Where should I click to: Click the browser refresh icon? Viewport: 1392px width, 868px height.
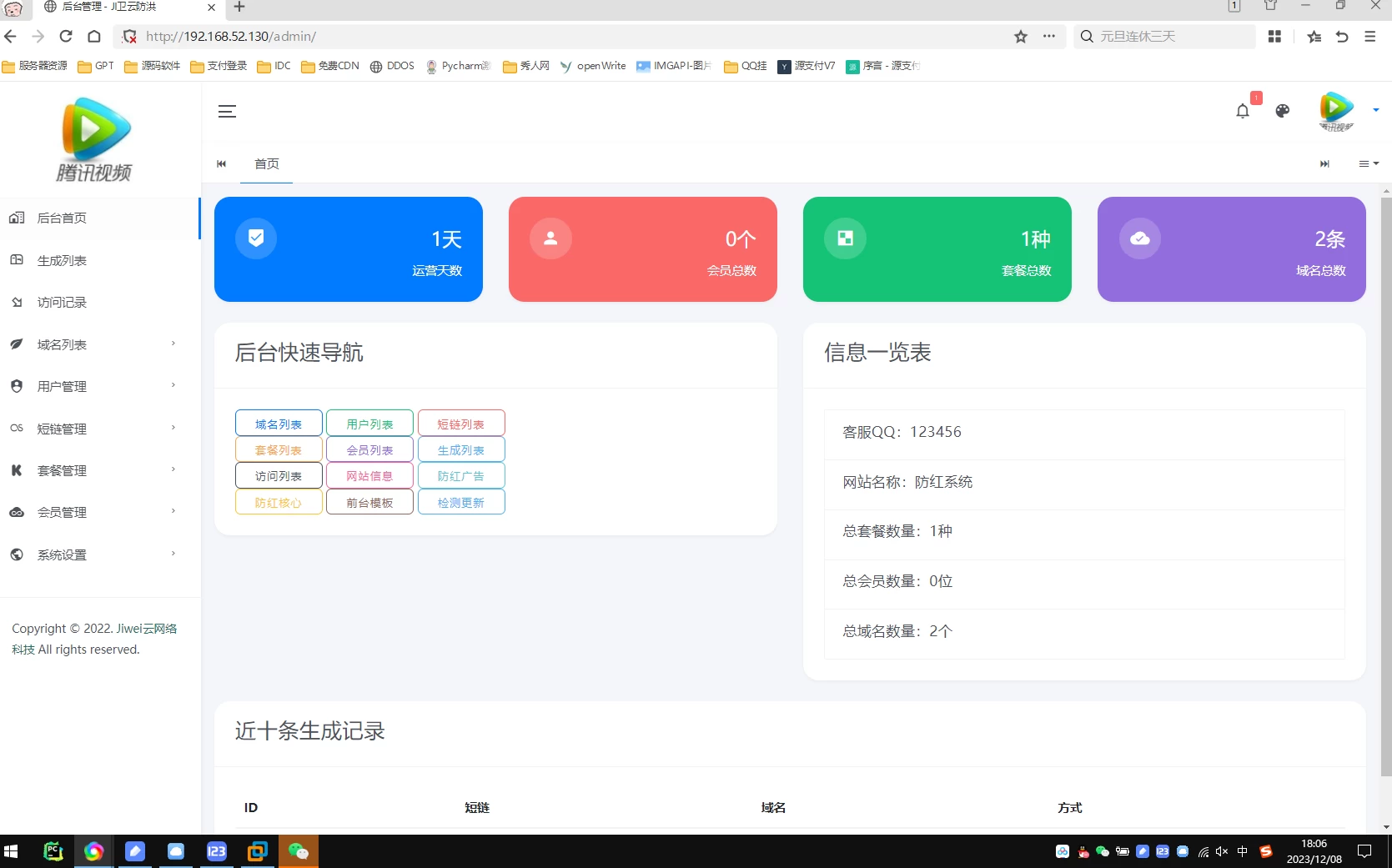65,37
